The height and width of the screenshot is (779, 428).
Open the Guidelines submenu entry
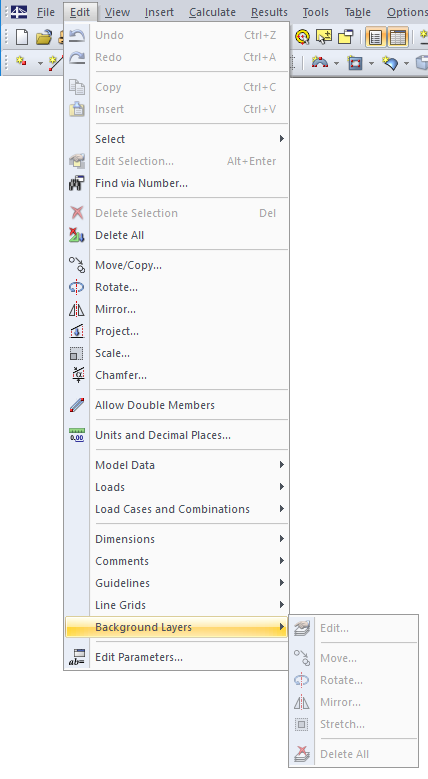pyautogui.click(x=176, y=583)
